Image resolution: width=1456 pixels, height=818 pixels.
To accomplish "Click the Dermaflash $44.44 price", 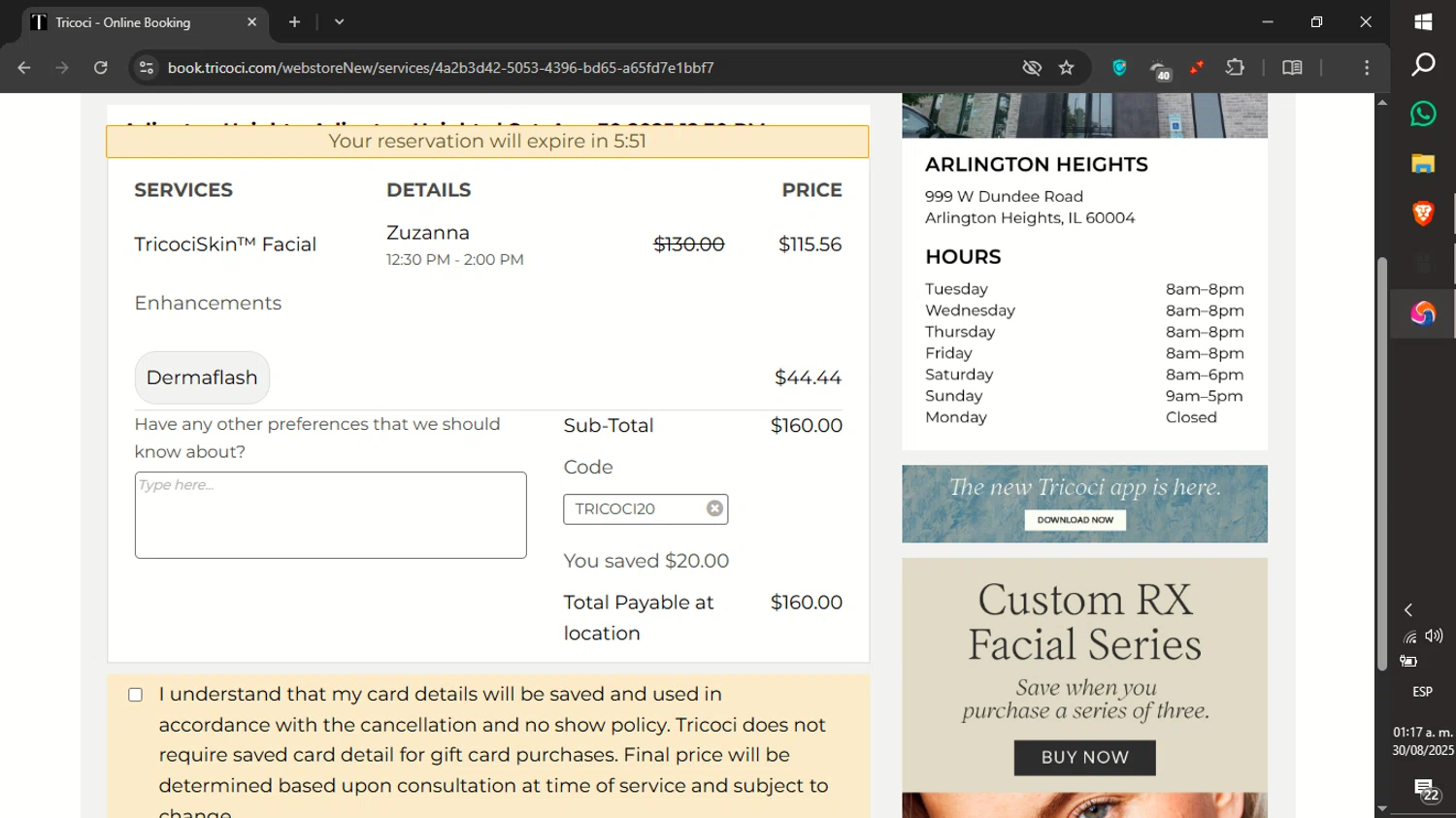I will (808, 377).
